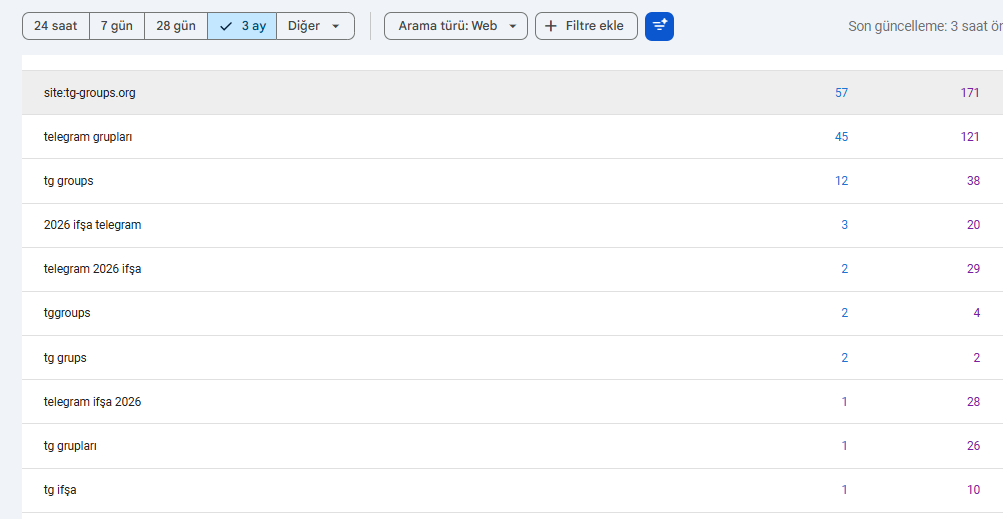Click impressions value 121 for telegram grupları

[x=970, y=137]
